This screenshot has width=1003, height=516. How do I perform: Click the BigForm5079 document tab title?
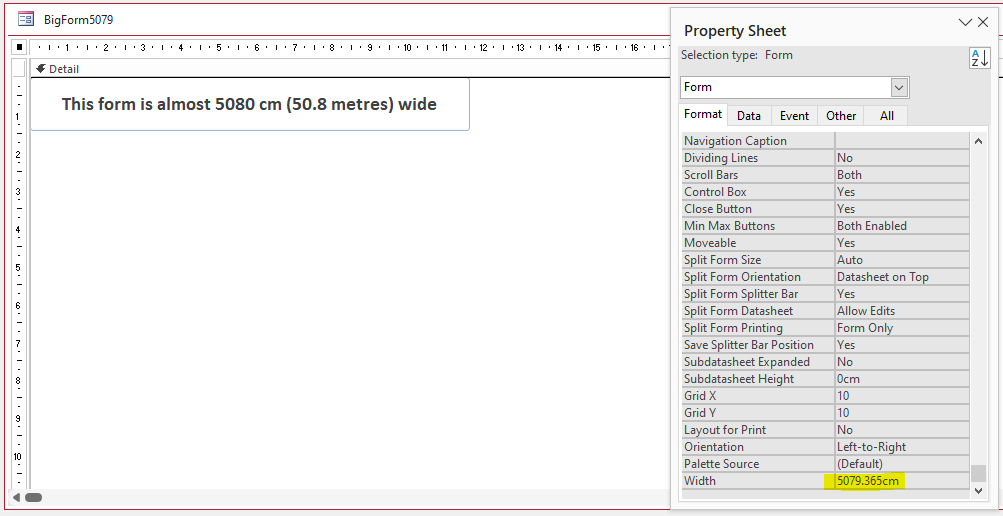(x=78, y=20)
